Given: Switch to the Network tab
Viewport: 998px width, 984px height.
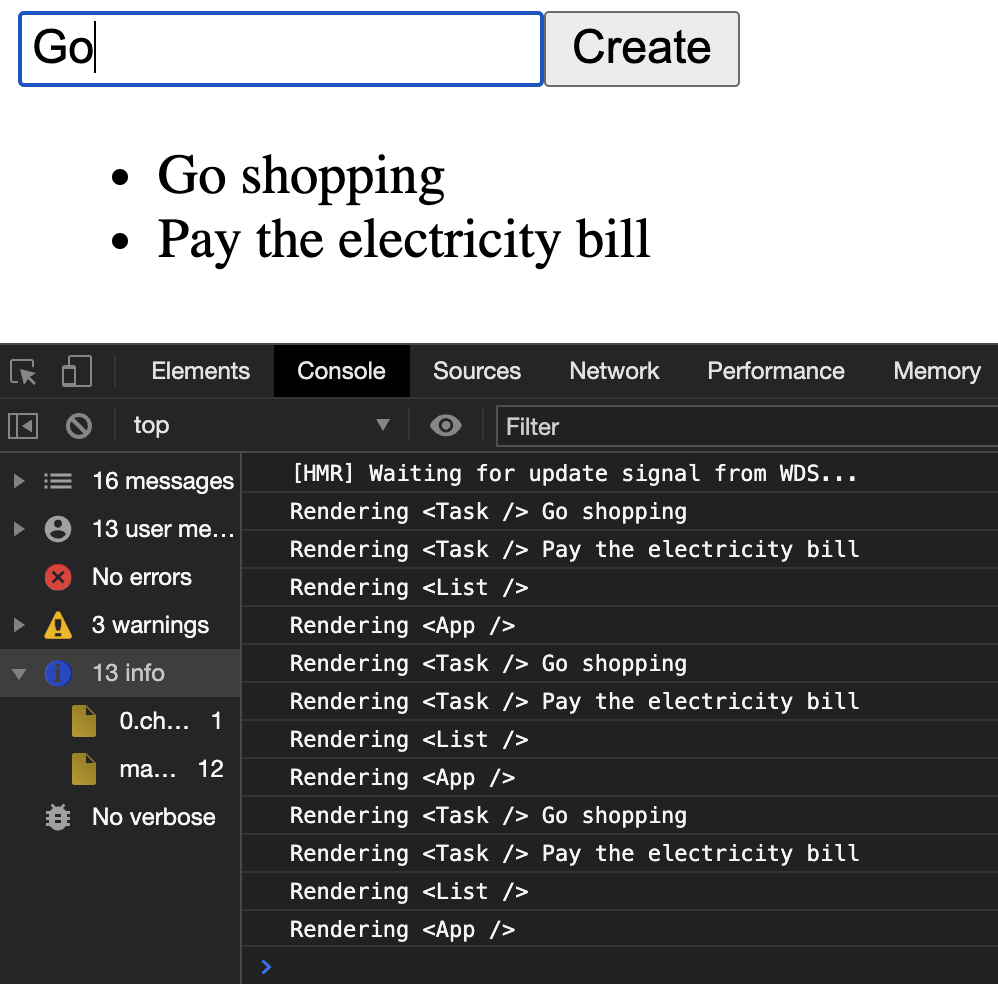Looking at the screenshot, I should (614, 371).
